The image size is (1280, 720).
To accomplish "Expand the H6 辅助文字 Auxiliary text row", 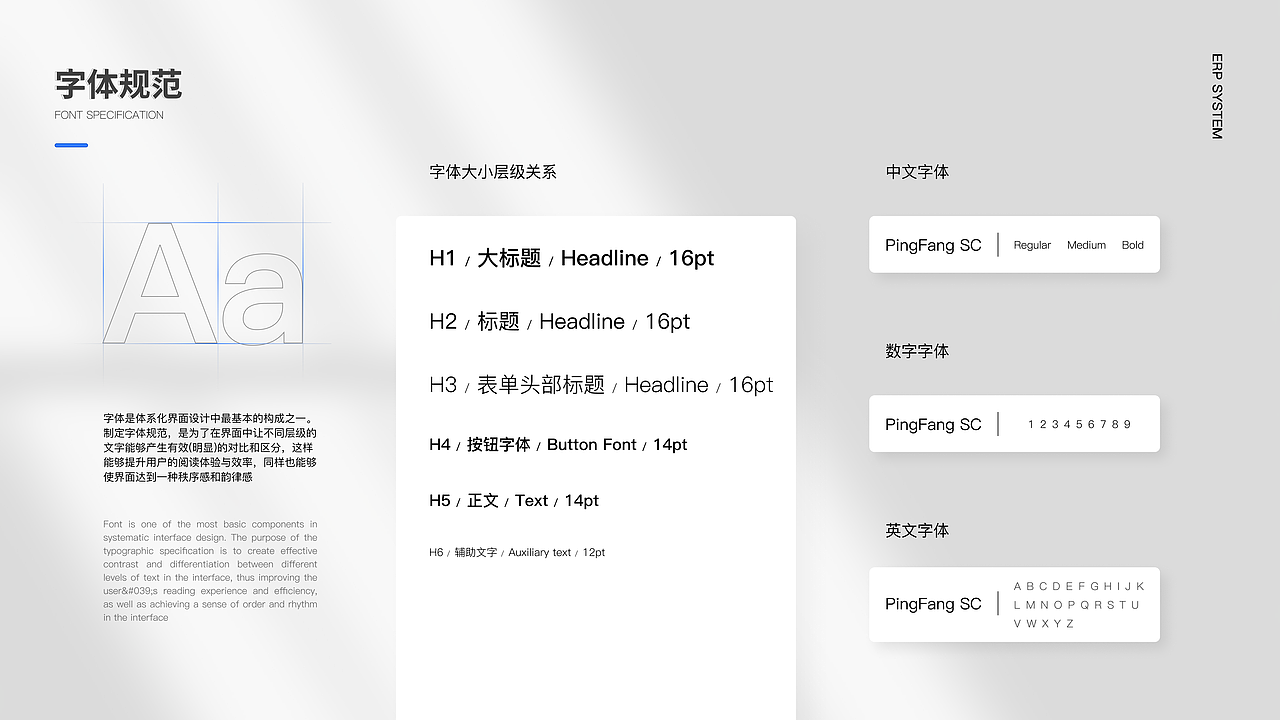I will [x=514, y=552].
